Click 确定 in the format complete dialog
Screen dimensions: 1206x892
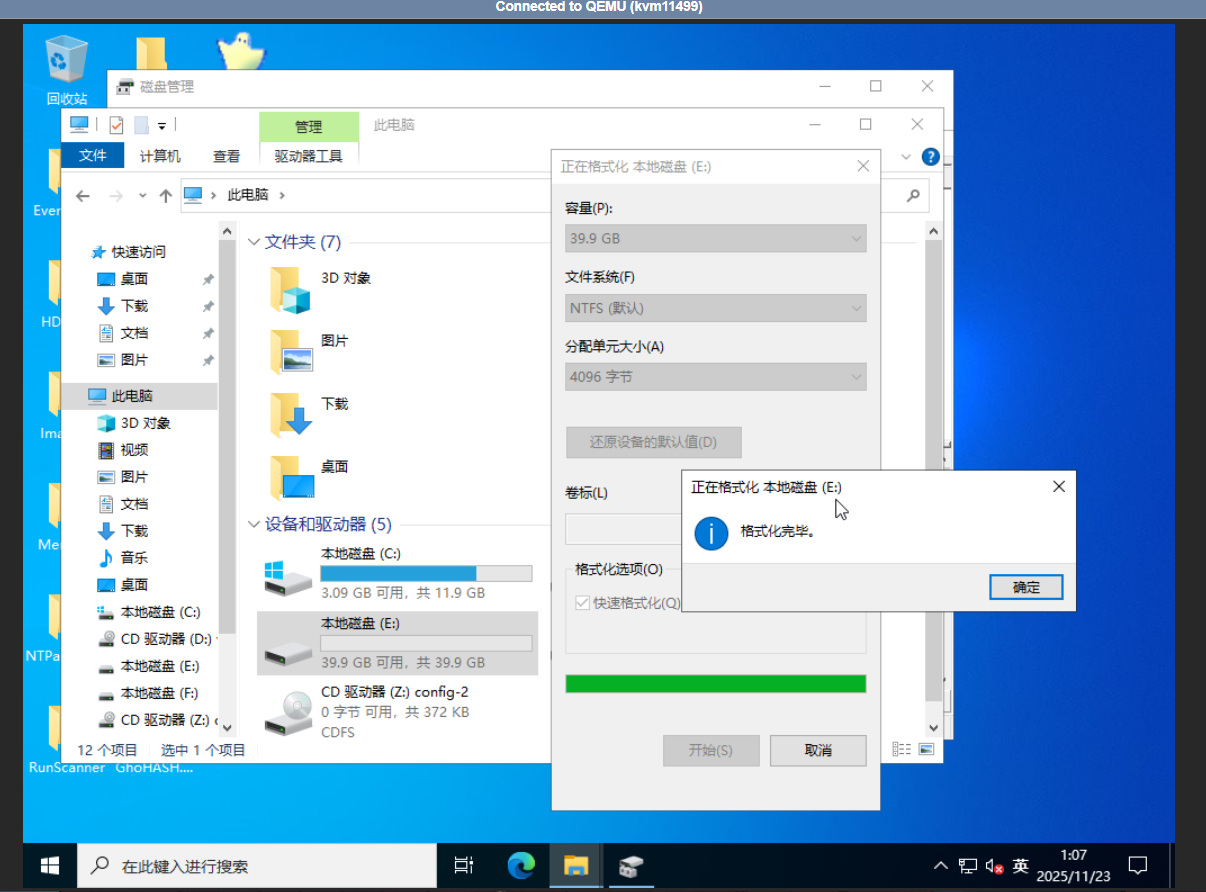pos(1025,587)
